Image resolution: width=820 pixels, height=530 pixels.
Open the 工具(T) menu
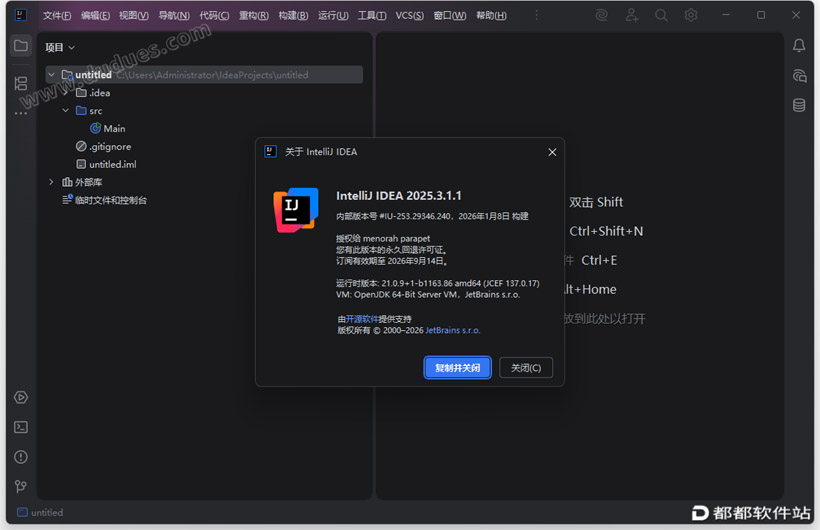[x=372, y=16]
